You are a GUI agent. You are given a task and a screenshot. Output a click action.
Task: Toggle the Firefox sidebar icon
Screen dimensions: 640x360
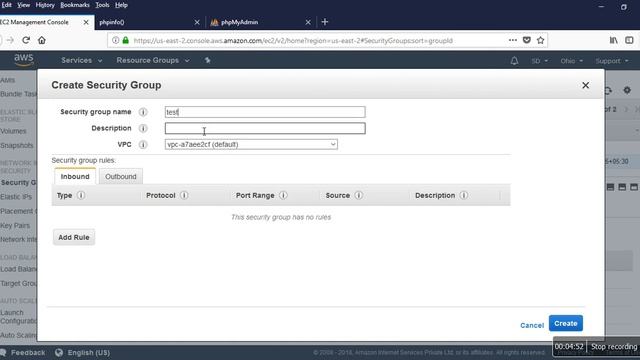pyautogui.click(x=629, y=40)
